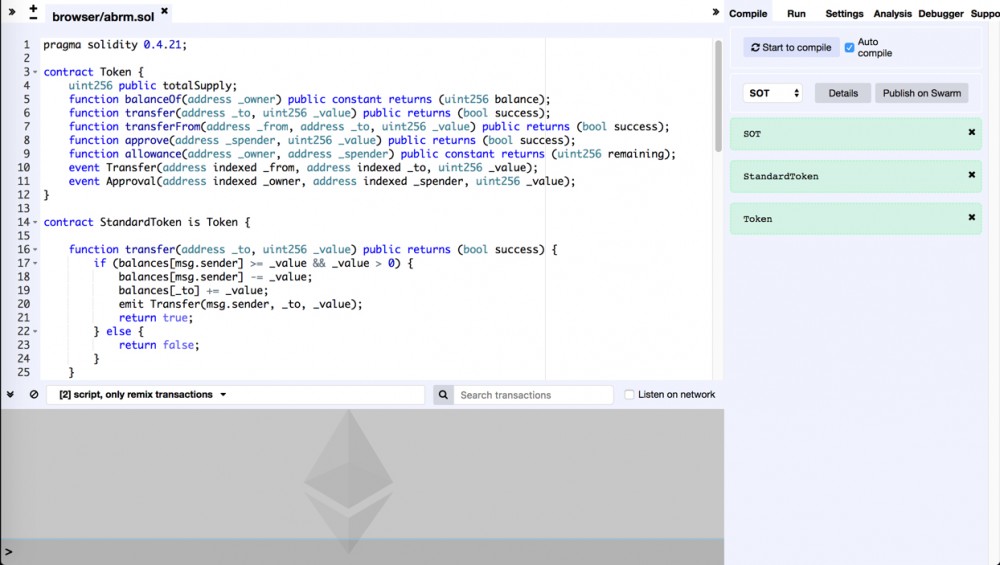Image resolution: width=1000 pixels, height=565 pixels.
Task: Click return false on line 23
Action: [x=159, y=345]
